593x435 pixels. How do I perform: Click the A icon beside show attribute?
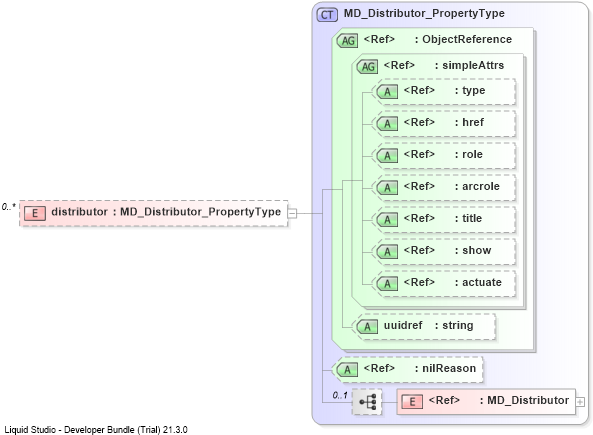(387, 252)
